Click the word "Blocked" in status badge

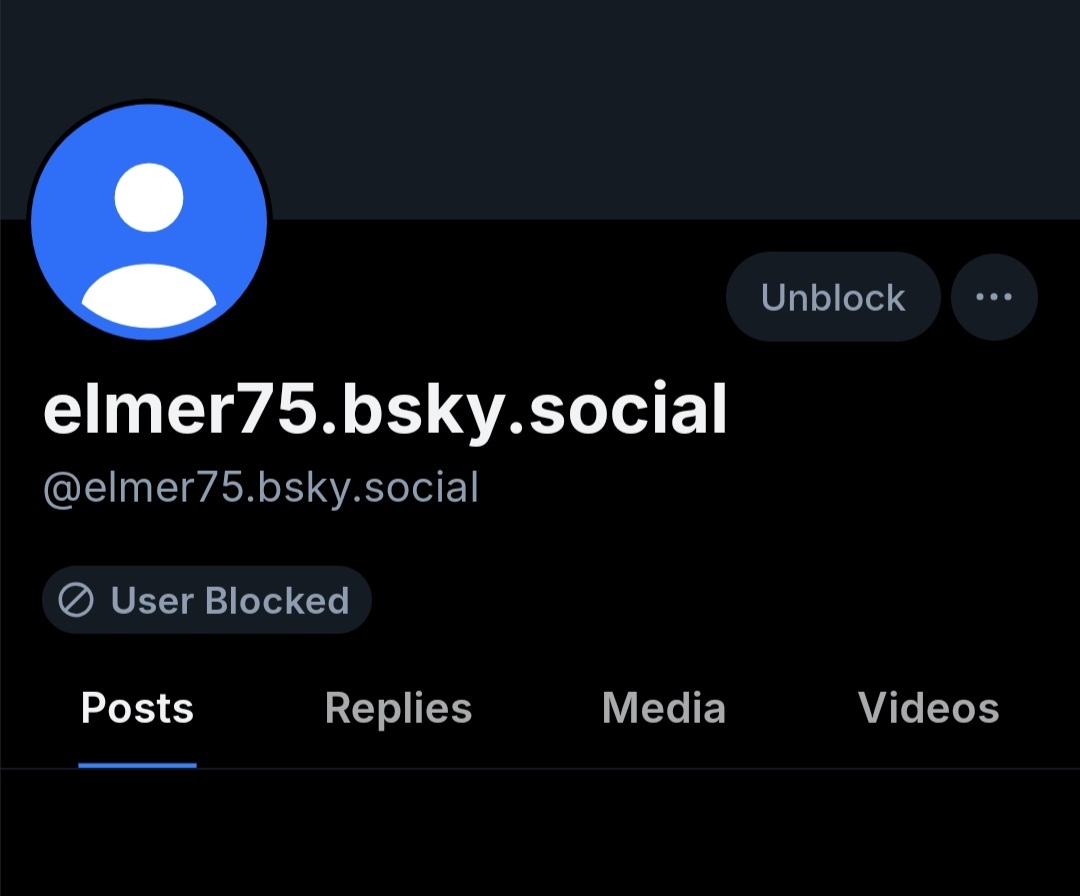pyautogui.click(x=277, y=600)
